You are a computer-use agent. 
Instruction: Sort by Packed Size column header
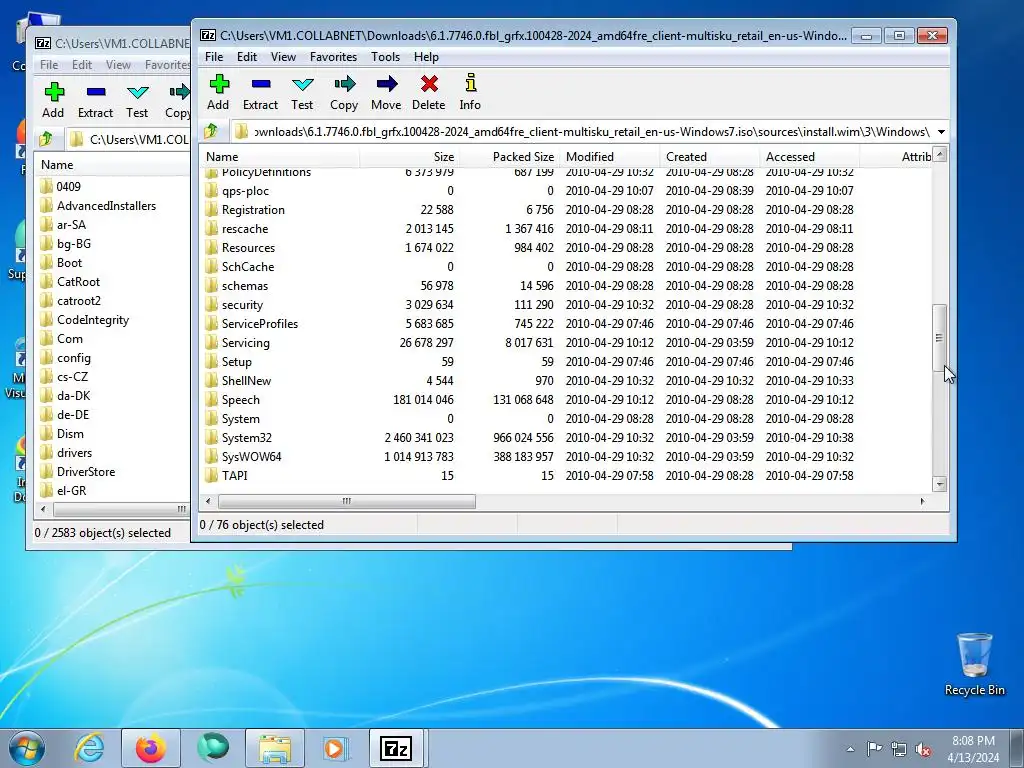click(x=509, y=157)
